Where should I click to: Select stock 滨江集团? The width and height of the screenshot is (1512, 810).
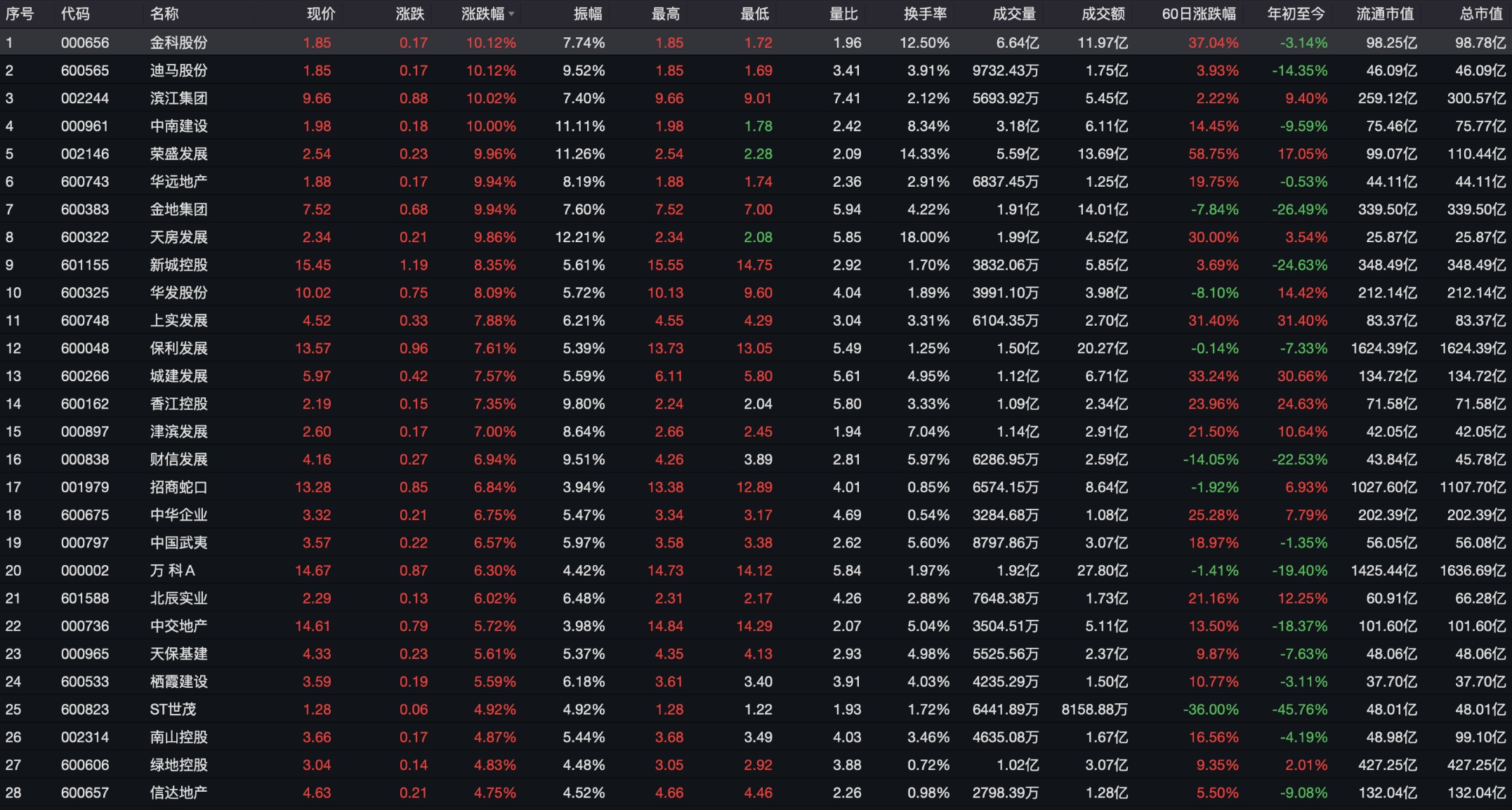pyautogui.click(x=178, y=98)
